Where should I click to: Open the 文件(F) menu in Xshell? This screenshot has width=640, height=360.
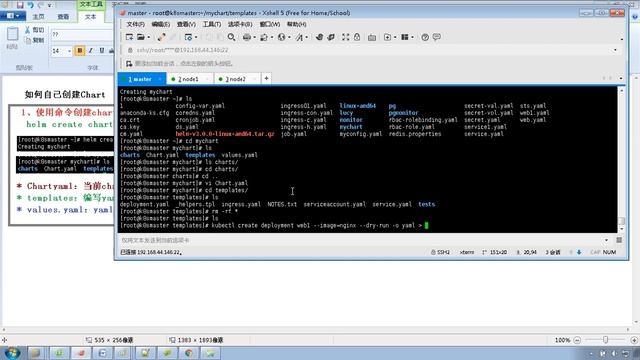pyautogui.click(x=136, y=24)
